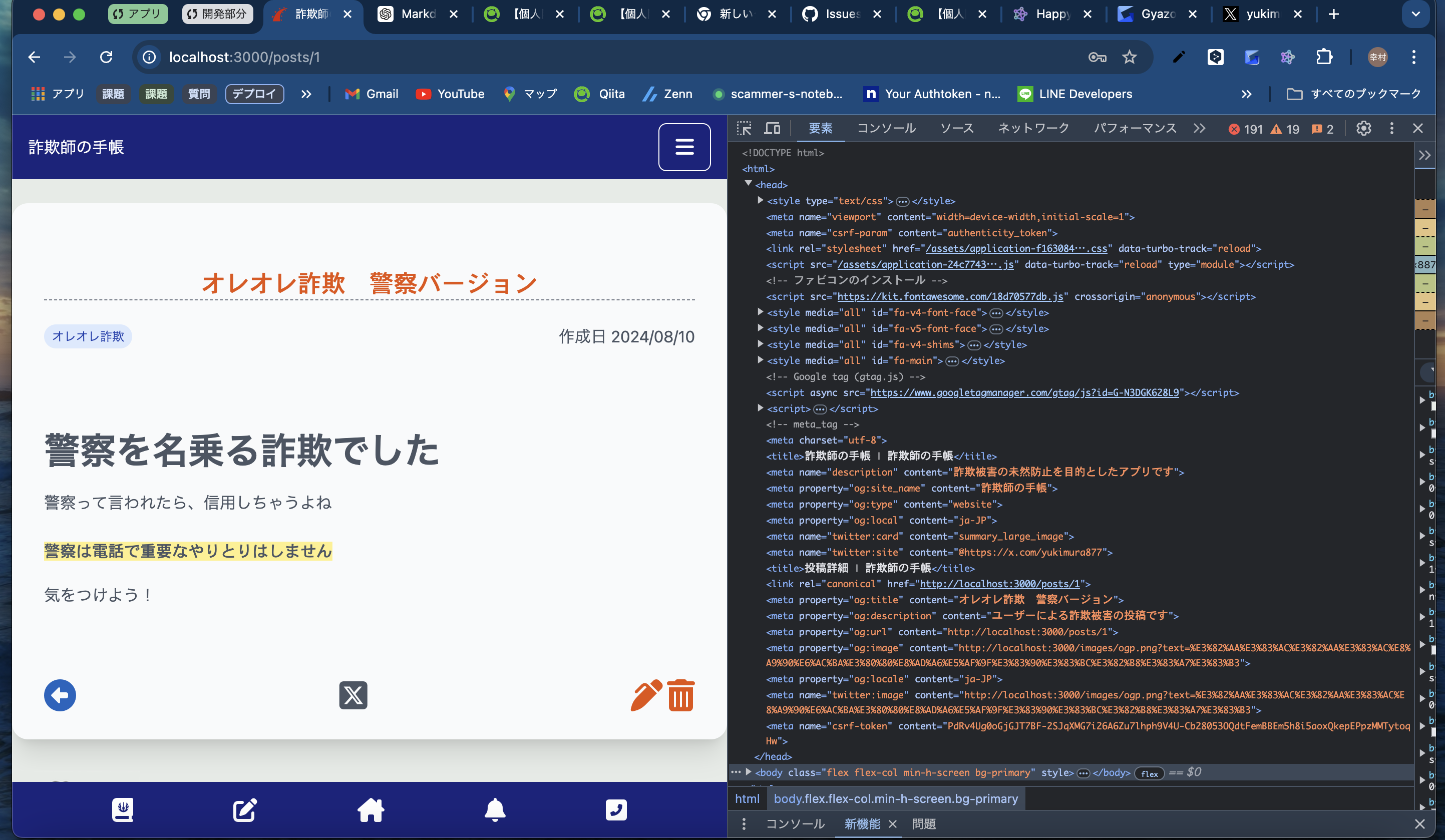Expand the fa-main style node
The width and height of the screenshot is (1445, 840).
click(x=761, y=360)
